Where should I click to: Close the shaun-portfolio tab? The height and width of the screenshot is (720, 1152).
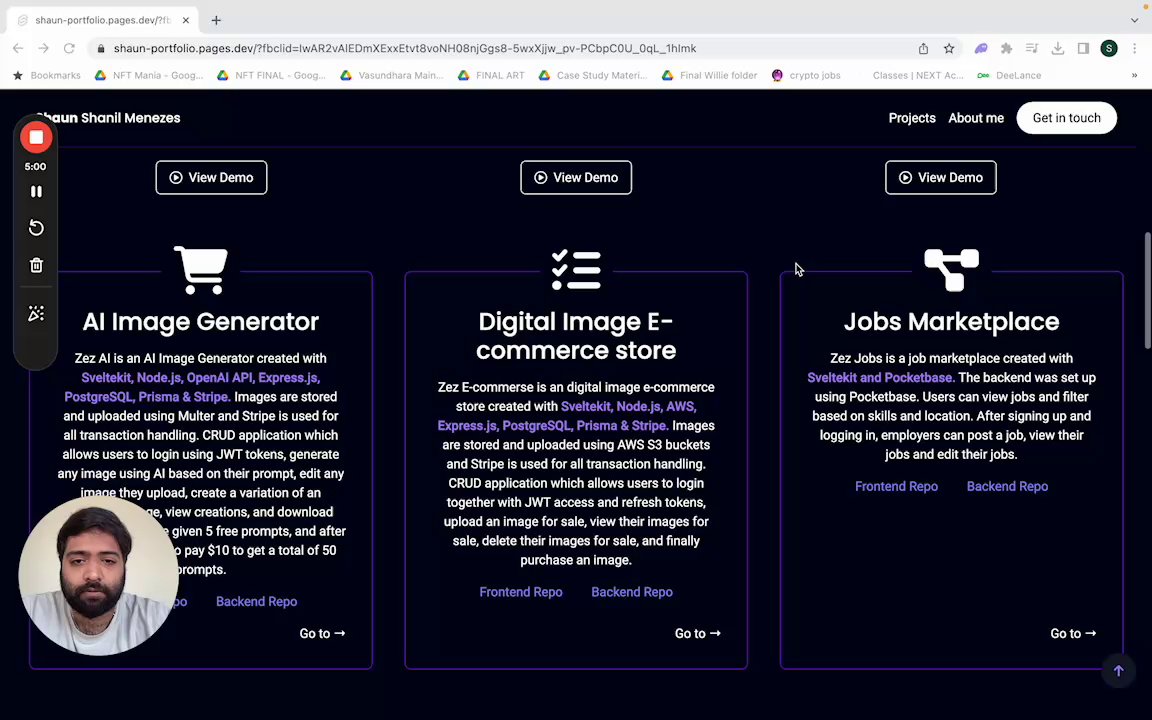[x=186, y=21]
